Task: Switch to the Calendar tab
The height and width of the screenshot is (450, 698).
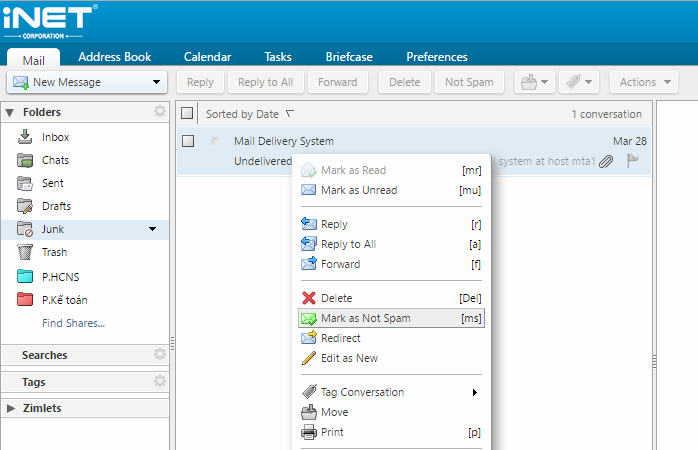Action: click(x=207, y=57)
